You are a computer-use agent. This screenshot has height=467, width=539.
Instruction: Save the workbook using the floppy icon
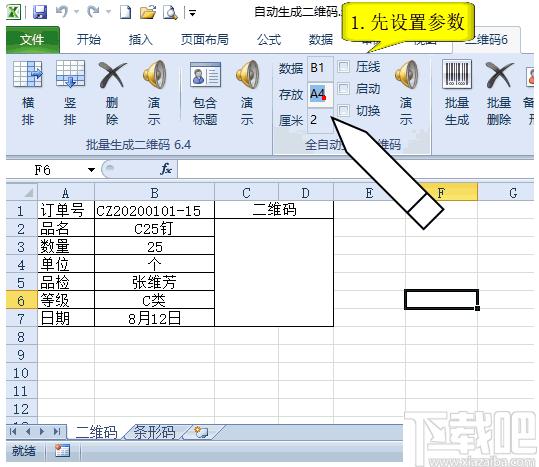point(40,12)
